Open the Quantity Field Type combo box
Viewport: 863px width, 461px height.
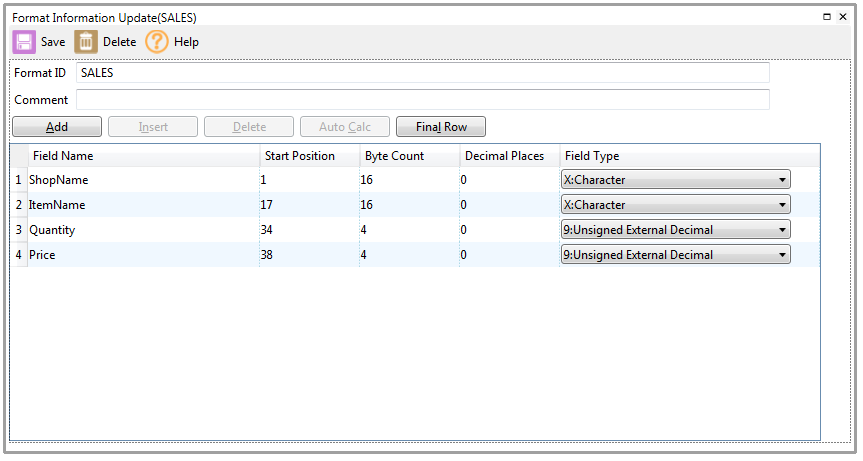tap(675, 230)
